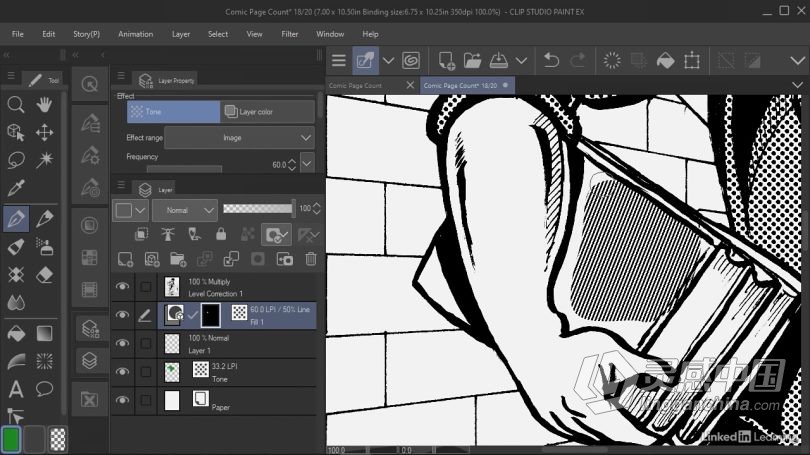Click the Frequency value stepper
Viewport: 810px width, 455px height.
pyautogui.click(x=292, y=165)
